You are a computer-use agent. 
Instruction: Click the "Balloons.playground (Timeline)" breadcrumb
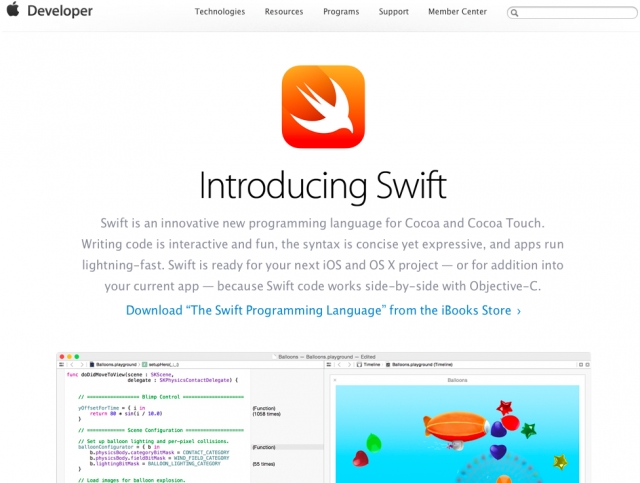click(x=419, y=364)
